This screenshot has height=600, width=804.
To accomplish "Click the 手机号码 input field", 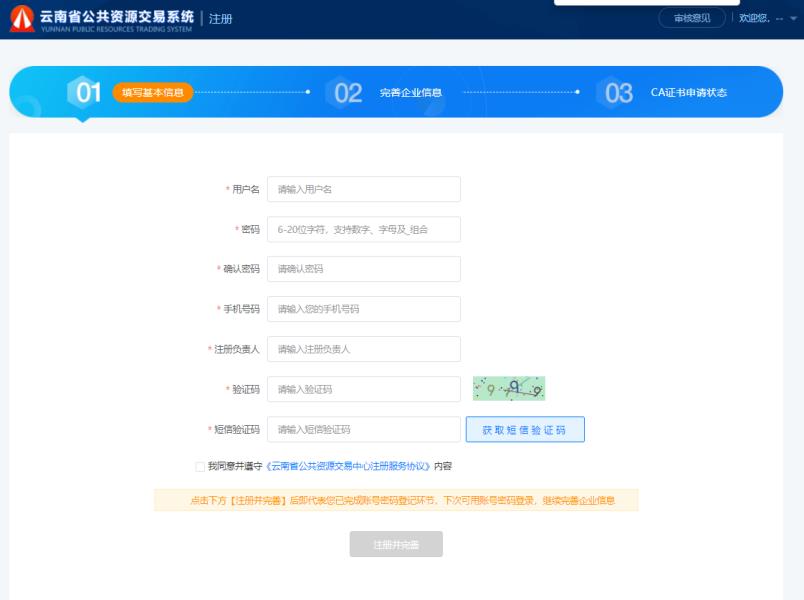I will [x=363, y=309].
